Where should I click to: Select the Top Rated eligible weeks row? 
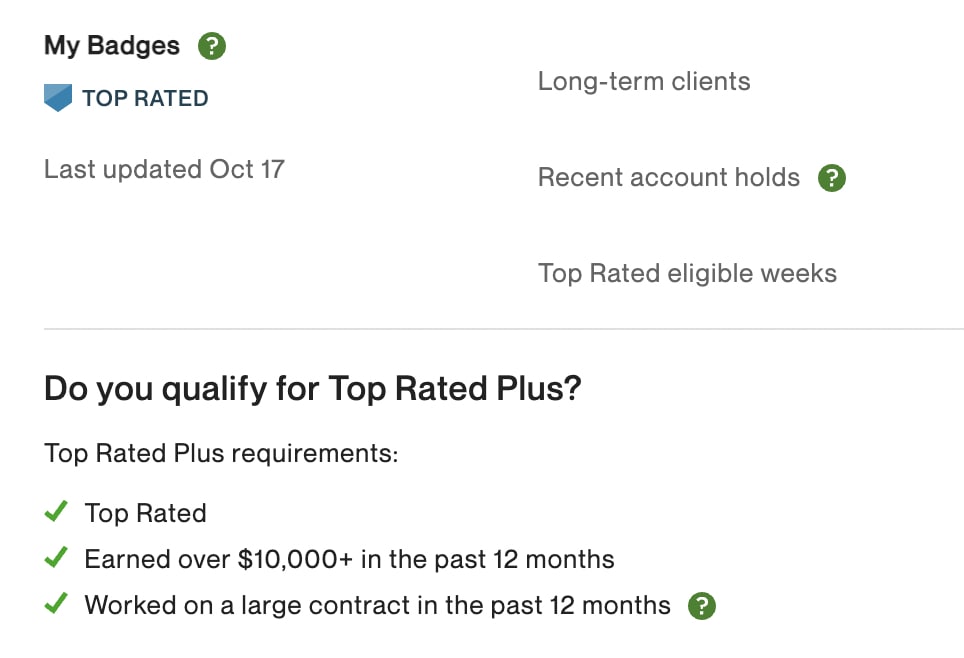pyautogui.click(x=687, y=273)
